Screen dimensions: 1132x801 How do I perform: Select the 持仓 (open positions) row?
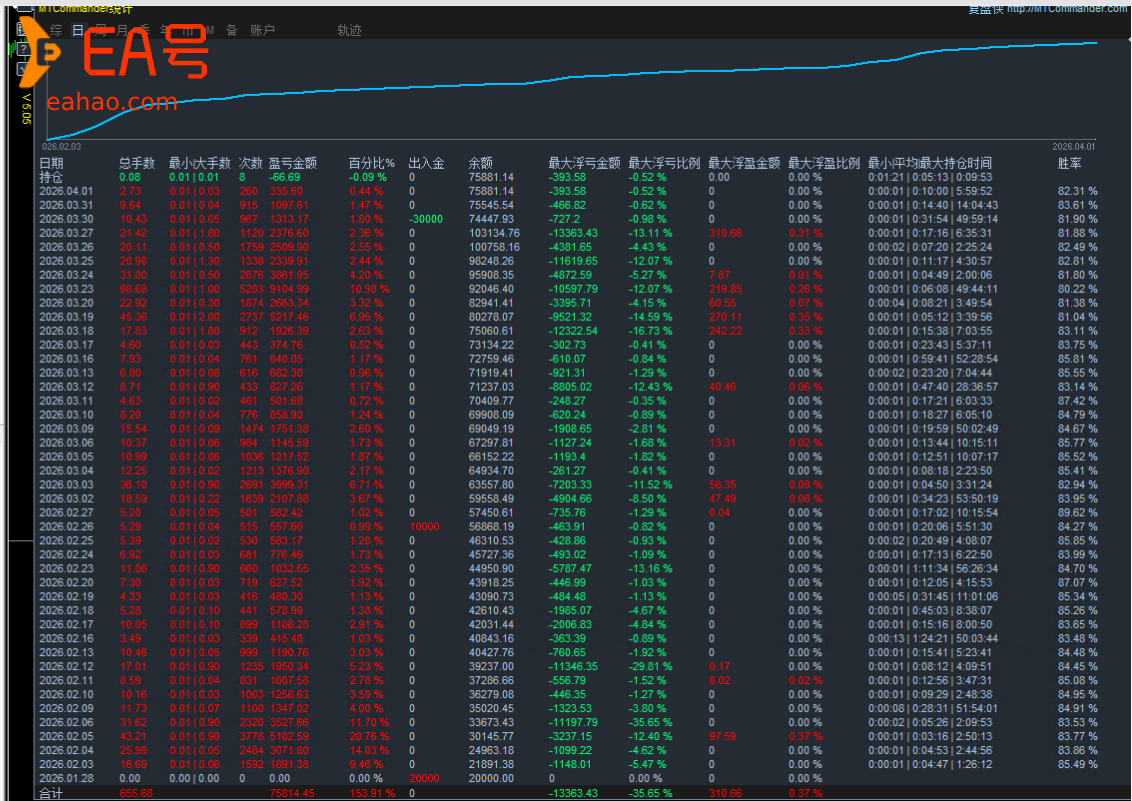[x=50, y=177]
